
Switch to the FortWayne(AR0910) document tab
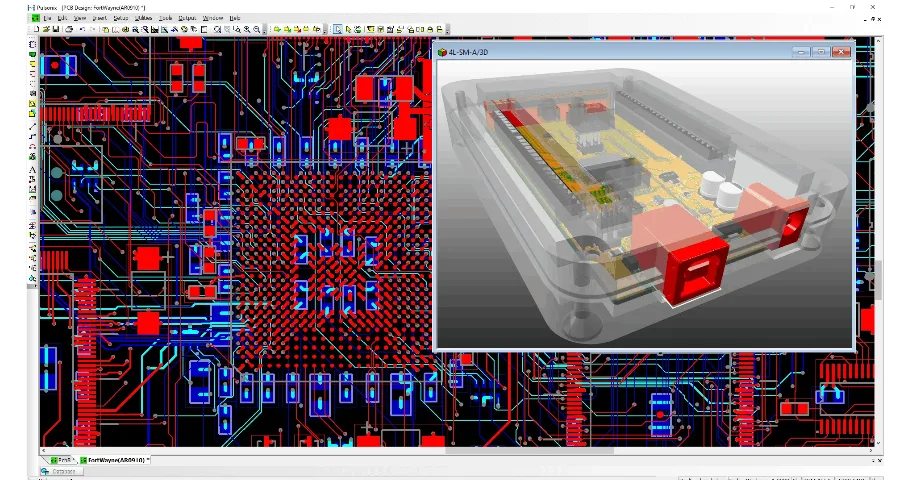114,460
